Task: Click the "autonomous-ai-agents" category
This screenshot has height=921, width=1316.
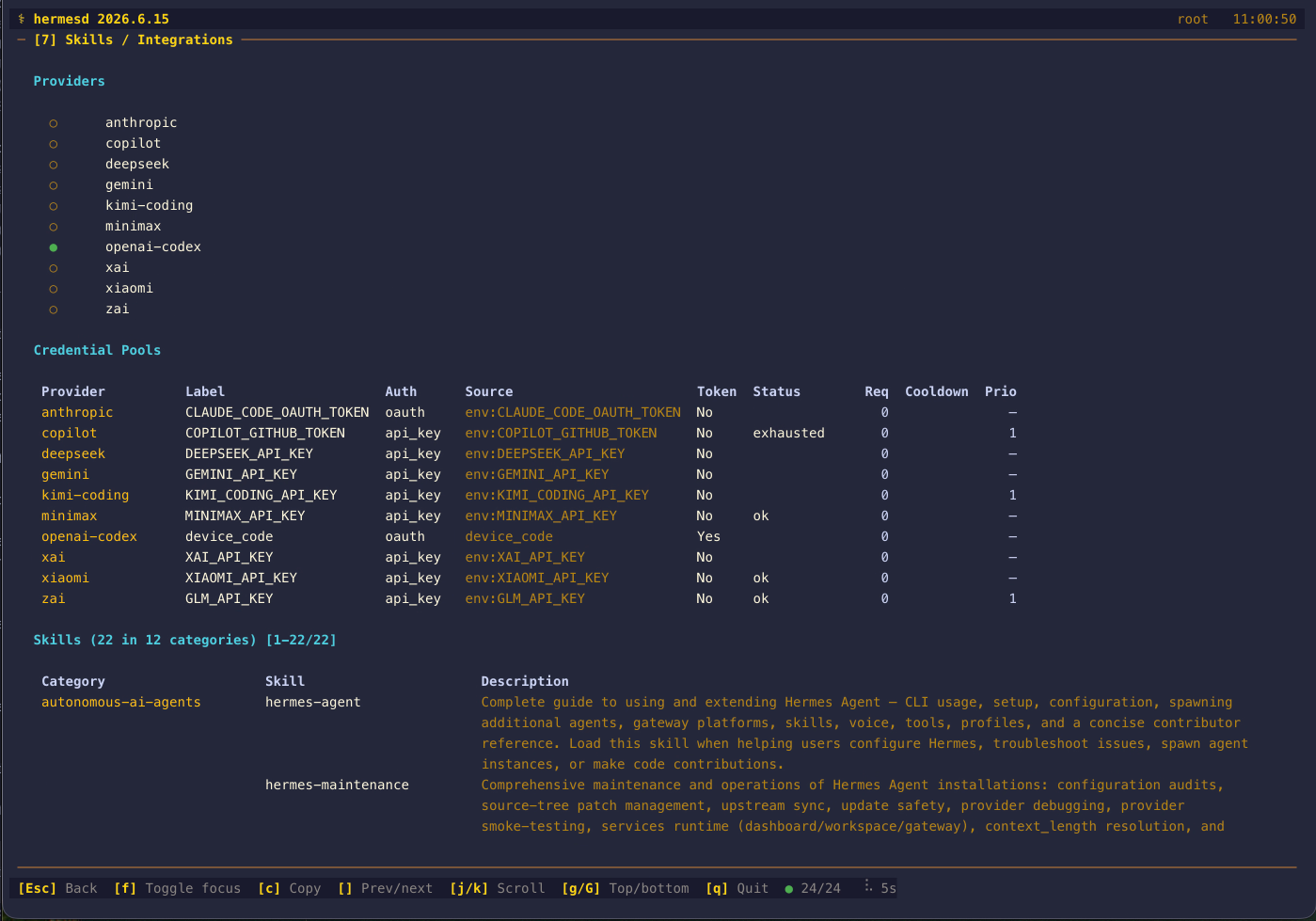Action: [x=121, y=702]
